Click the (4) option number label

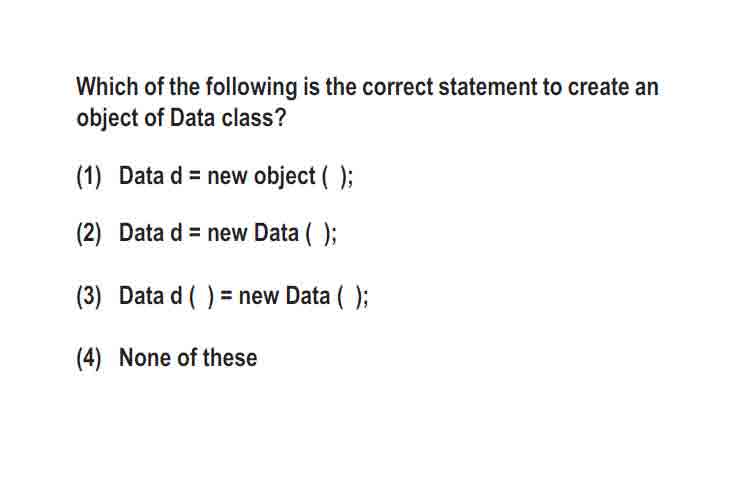[89, 358]
